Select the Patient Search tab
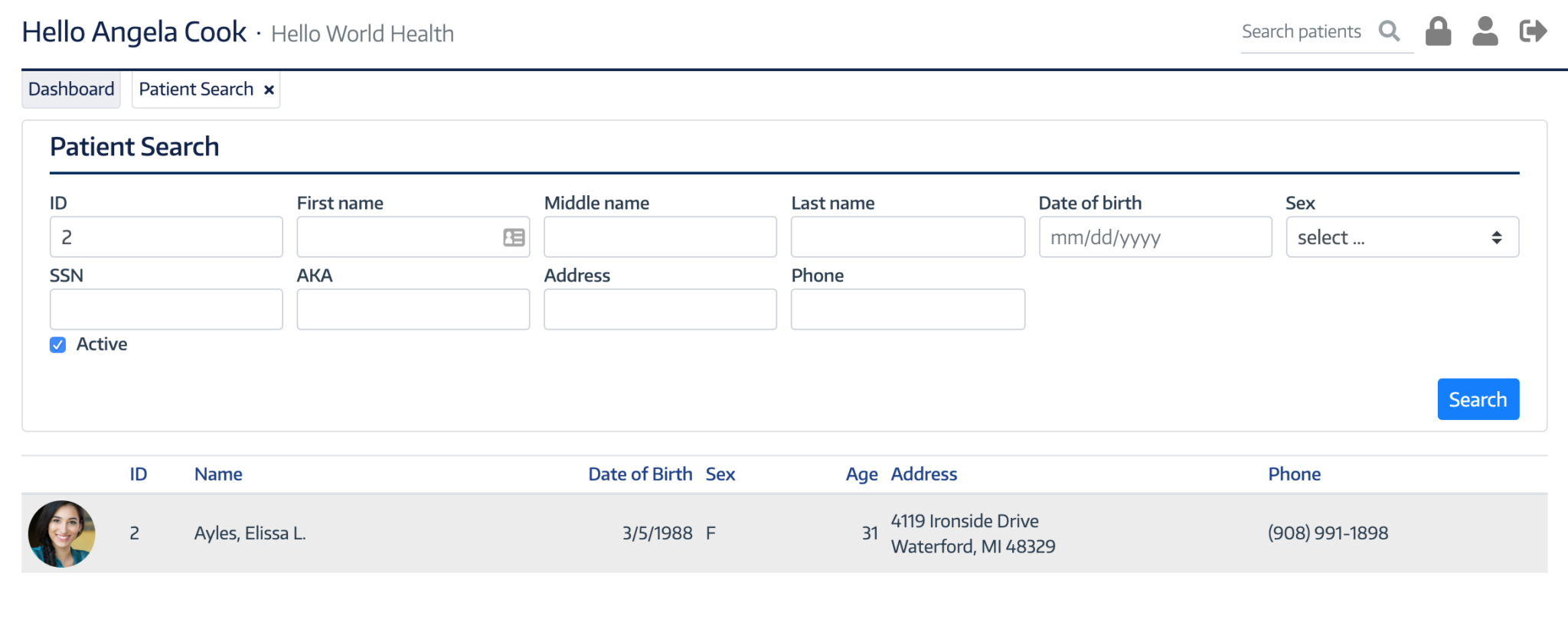The height and width of the screenshot is (632, 1568). [196, 90]
